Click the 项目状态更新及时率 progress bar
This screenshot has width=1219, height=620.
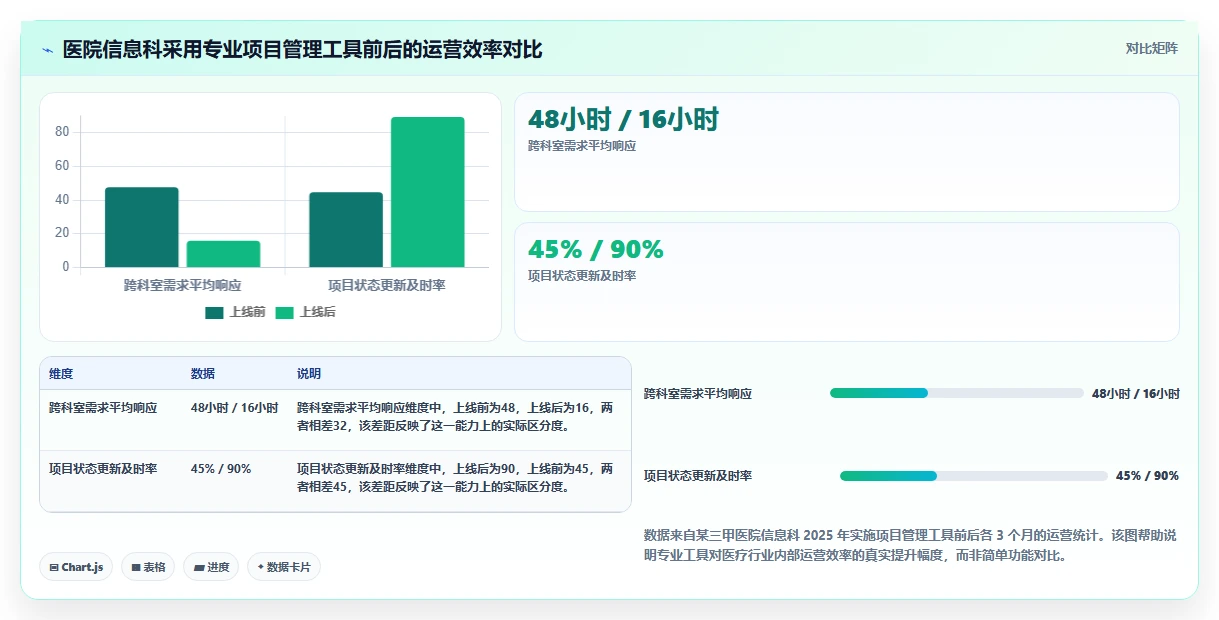coord(974,476)
